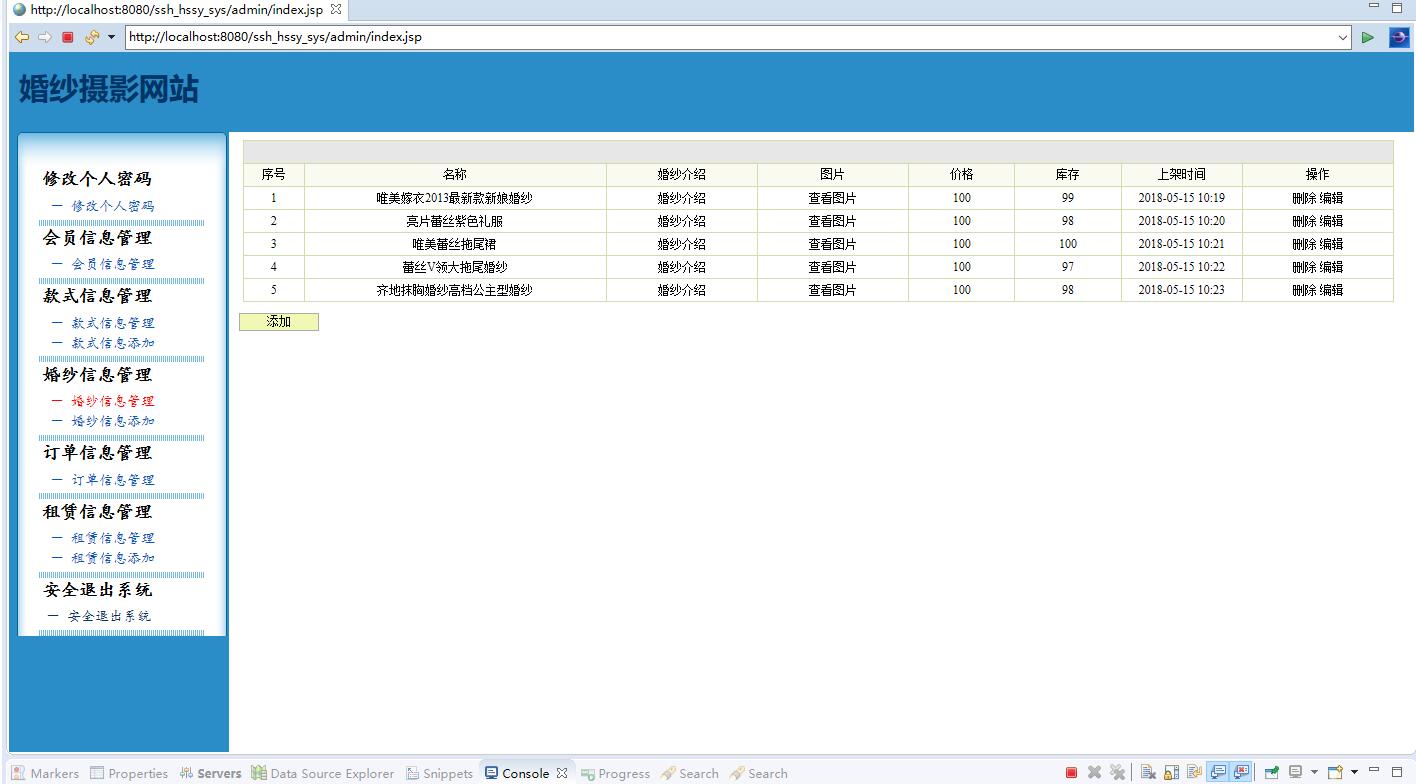This screenshot has width=1416, height=784.
Task: Open the Display Selected Console dropdown
Action: [x=1312, y=771]
